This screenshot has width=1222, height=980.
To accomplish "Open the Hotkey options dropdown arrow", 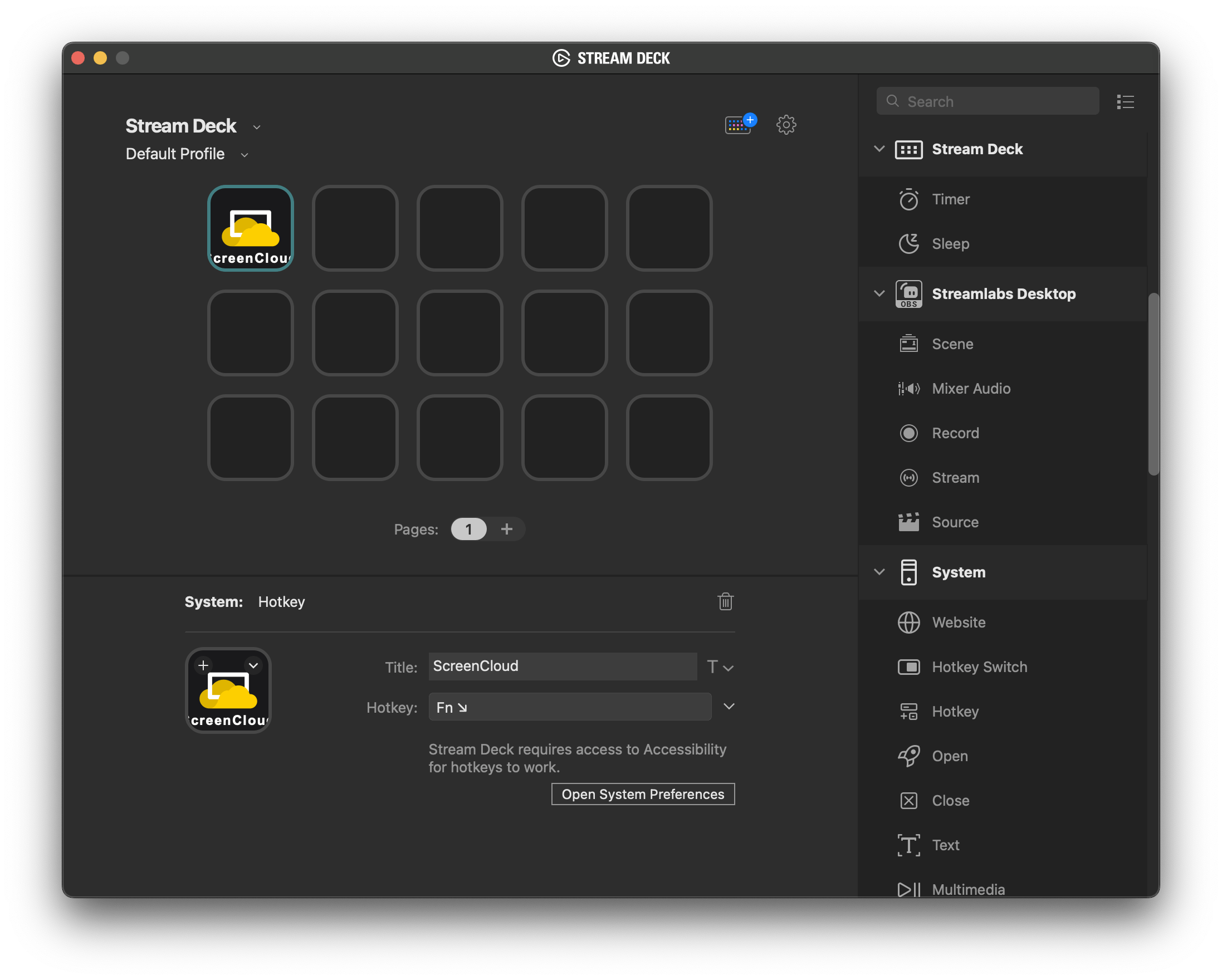I will (729, 707).
